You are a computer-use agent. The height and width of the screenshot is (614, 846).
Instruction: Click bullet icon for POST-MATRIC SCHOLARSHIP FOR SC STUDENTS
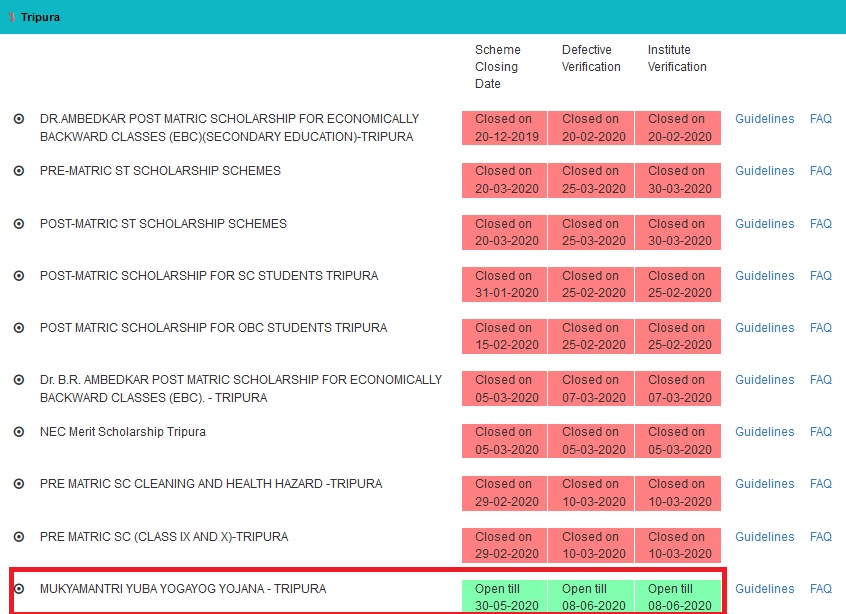pyautogui.click(x=19, y=276)
